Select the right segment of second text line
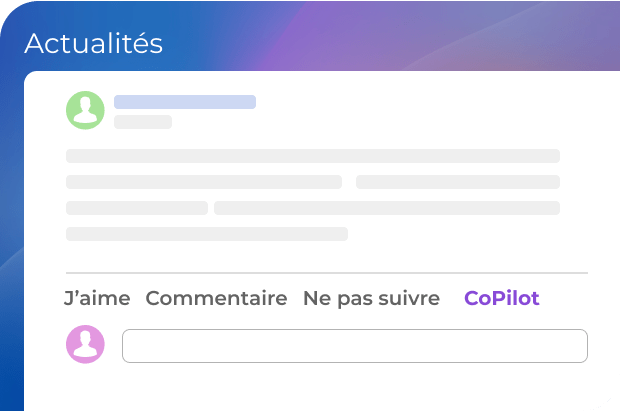620x411 pixels. (457, 182)
